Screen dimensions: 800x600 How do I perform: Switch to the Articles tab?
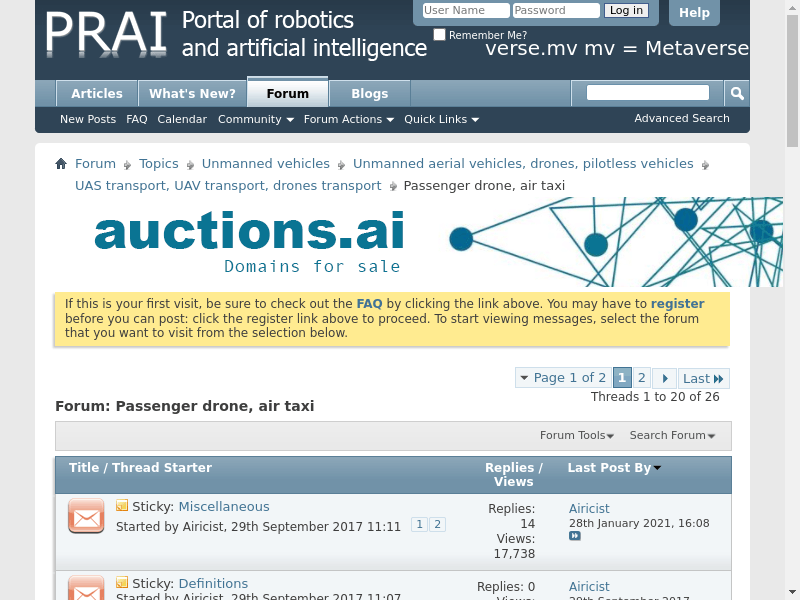click(97, 94)
